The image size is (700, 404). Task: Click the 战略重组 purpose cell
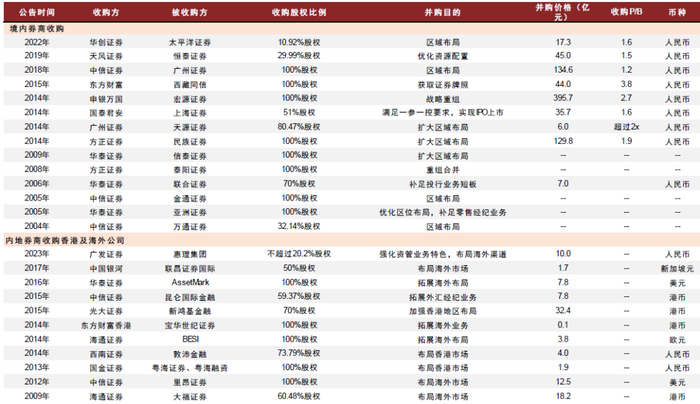click(442, 99)
